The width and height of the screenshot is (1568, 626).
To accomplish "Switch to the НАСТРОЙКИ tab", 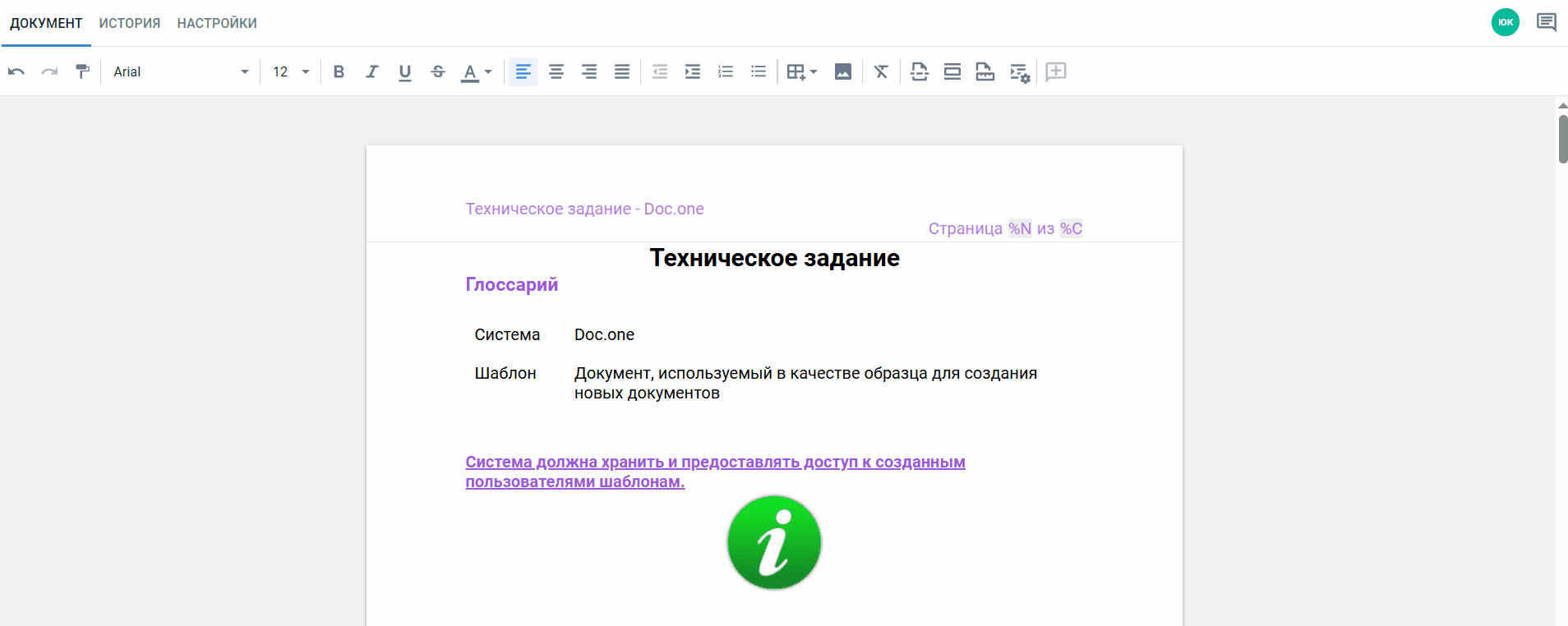I will [x=217, y=23].
